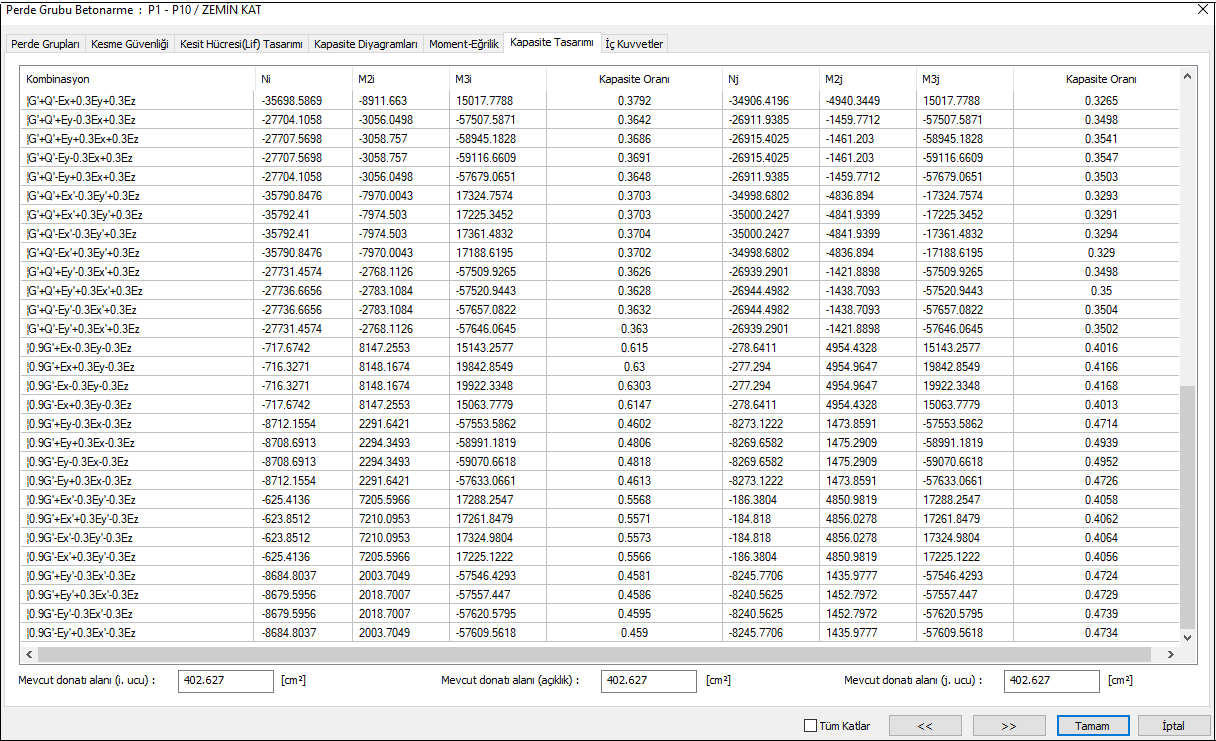This screenshot has height=741, width=1216.
Task: Click the next >> button
Action: click(x=1009, y=726)
